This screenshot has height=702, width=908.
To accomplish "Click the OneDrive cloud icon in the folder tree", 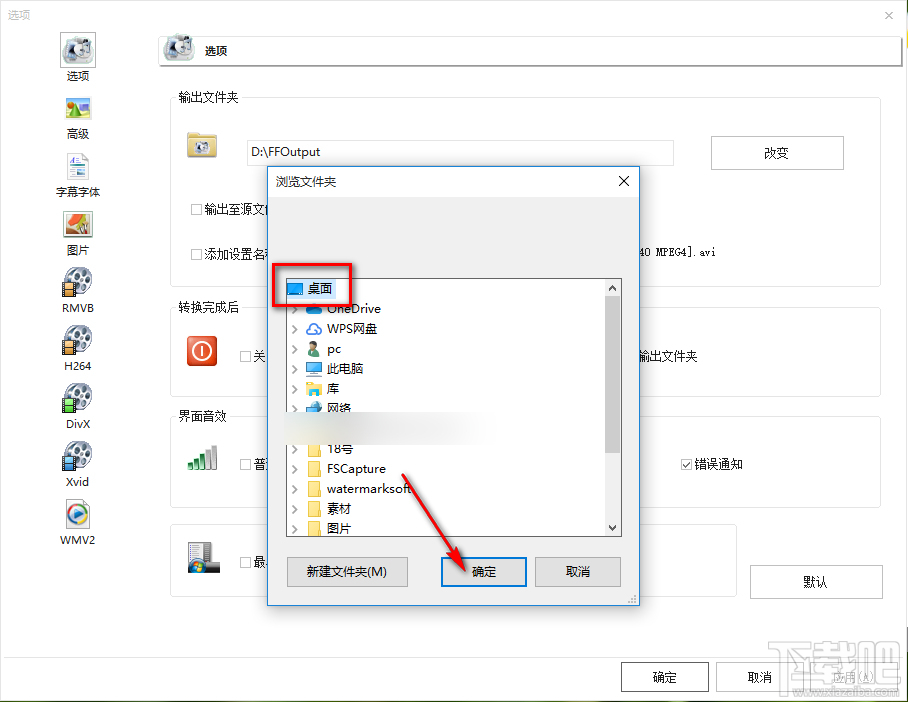I will tap(314, 309).
